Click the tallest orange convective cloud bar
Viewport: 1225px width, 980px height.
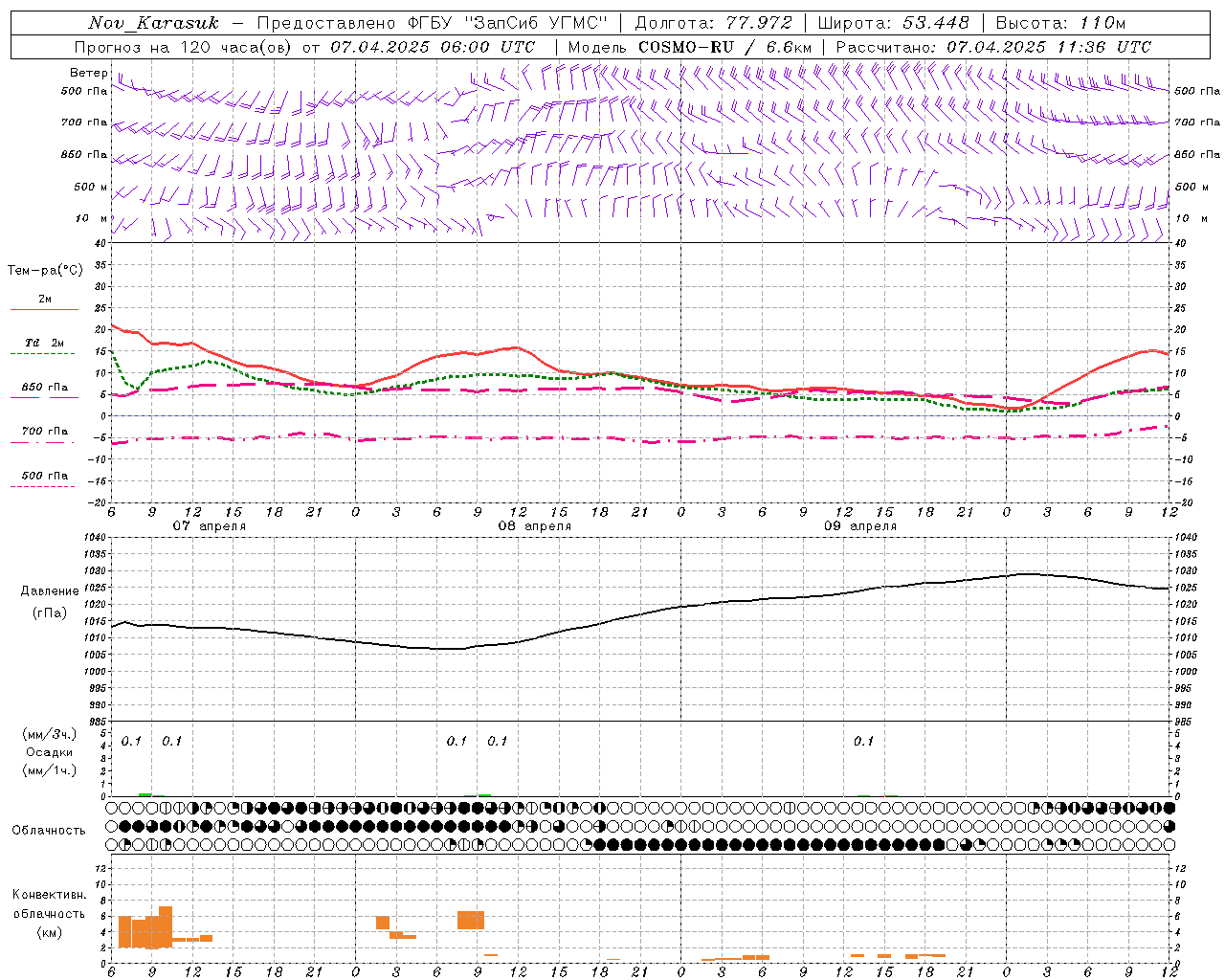(166, 926)
